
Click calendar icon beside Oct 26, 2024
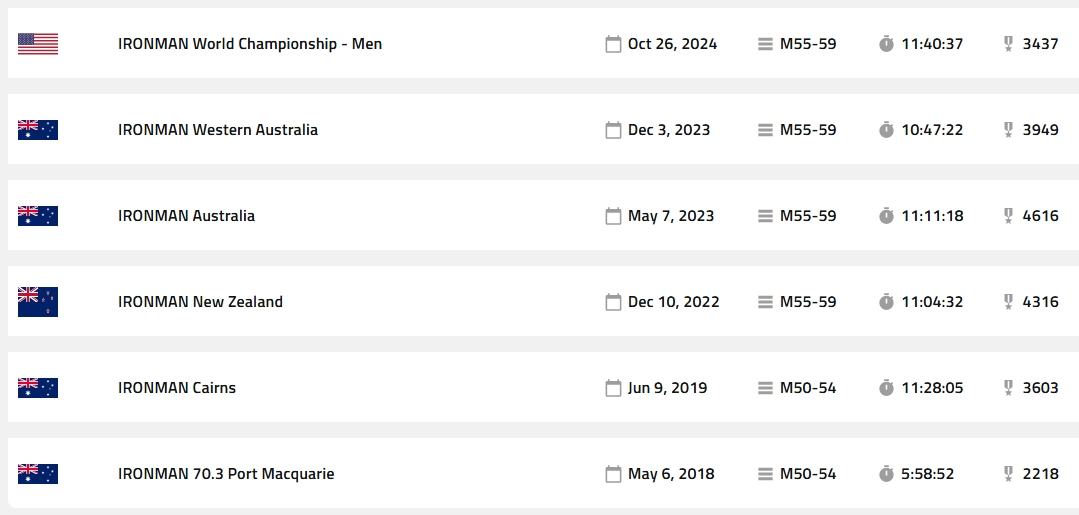[613, 44]
